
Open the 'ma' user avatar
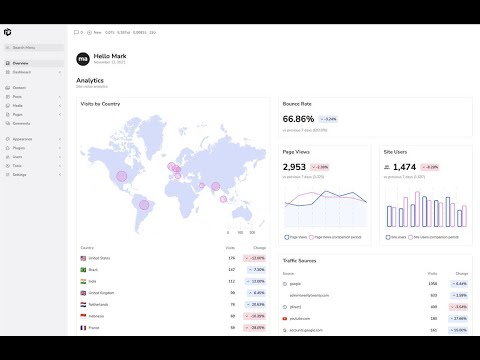point(83,59)
